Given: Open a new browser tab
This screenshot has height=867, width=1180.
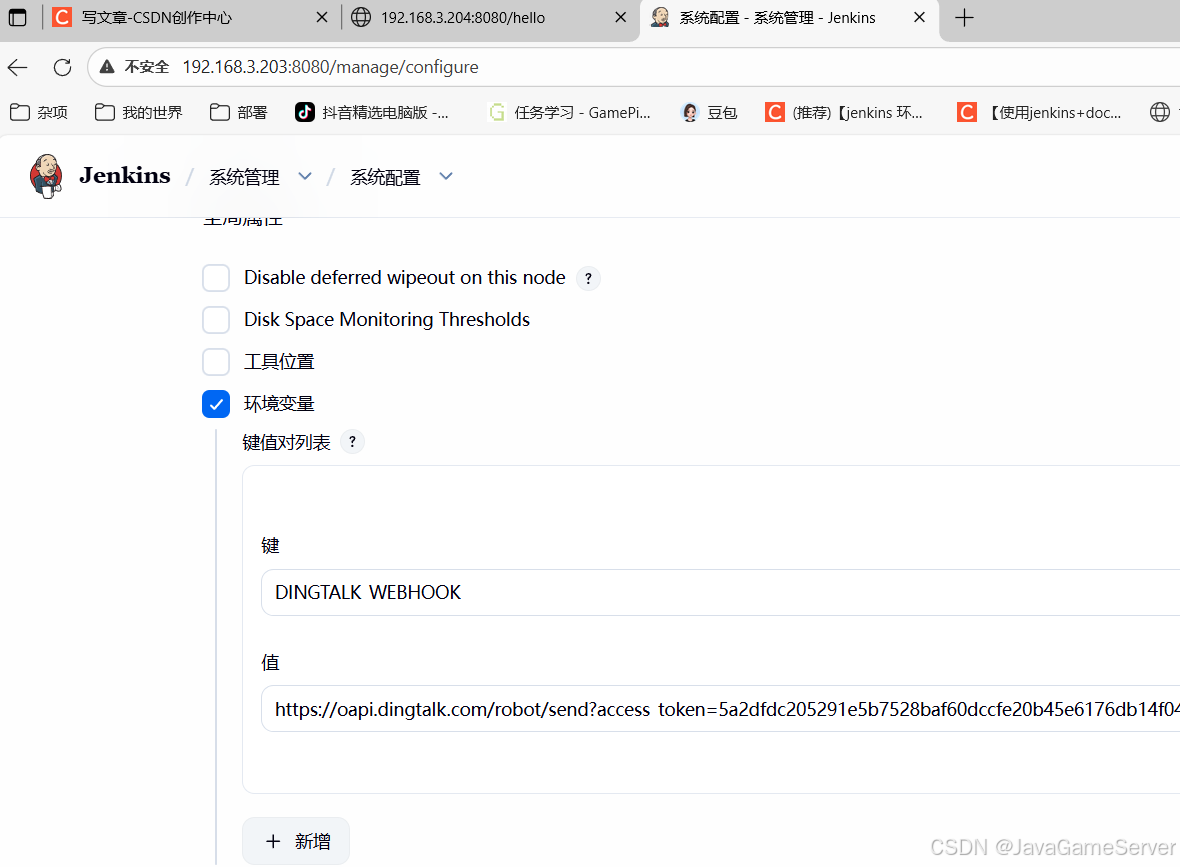Looking at the screenshot, I should tap(964, 17).
